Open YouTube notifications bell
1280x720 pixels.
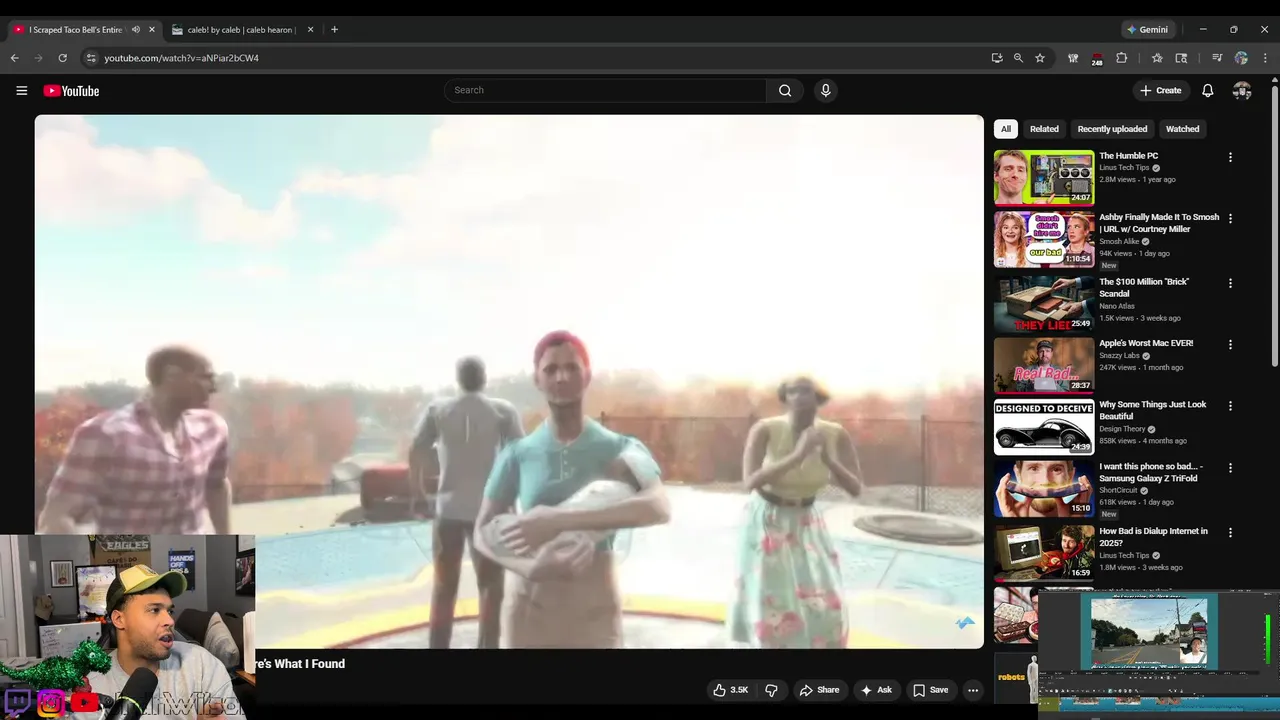pos(1207,91)
